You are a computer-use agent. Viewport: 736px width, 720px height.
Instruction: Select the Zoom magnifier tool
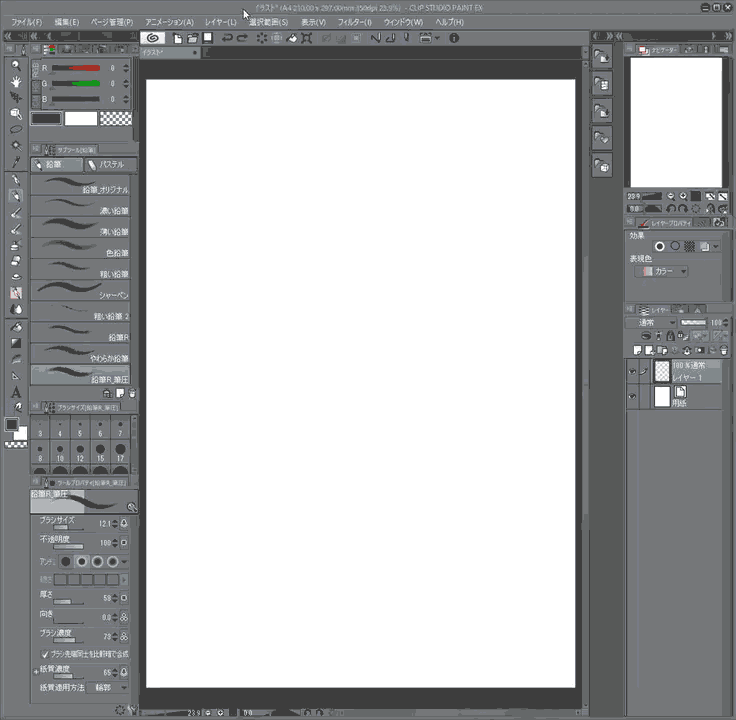[x=15, y=65]
